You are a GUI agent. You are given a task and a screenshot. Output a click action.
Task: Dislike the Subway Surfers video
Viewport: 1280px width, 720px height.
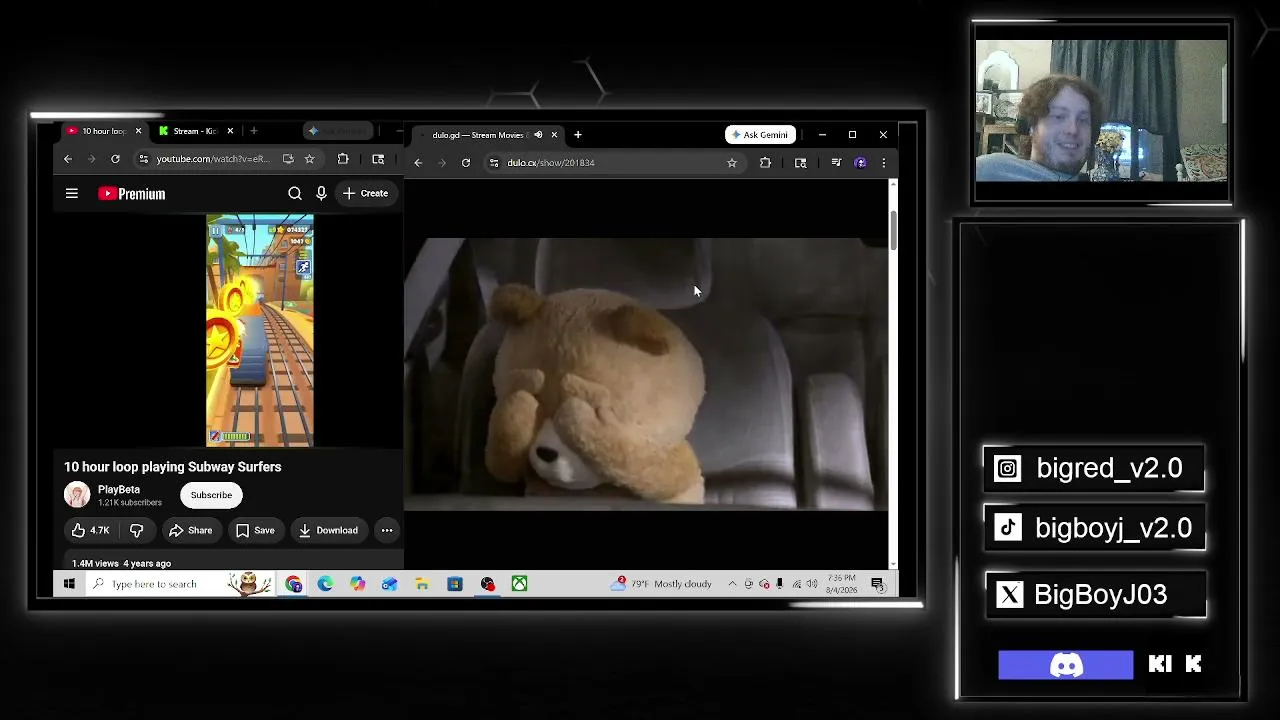[x=137, y=530]
